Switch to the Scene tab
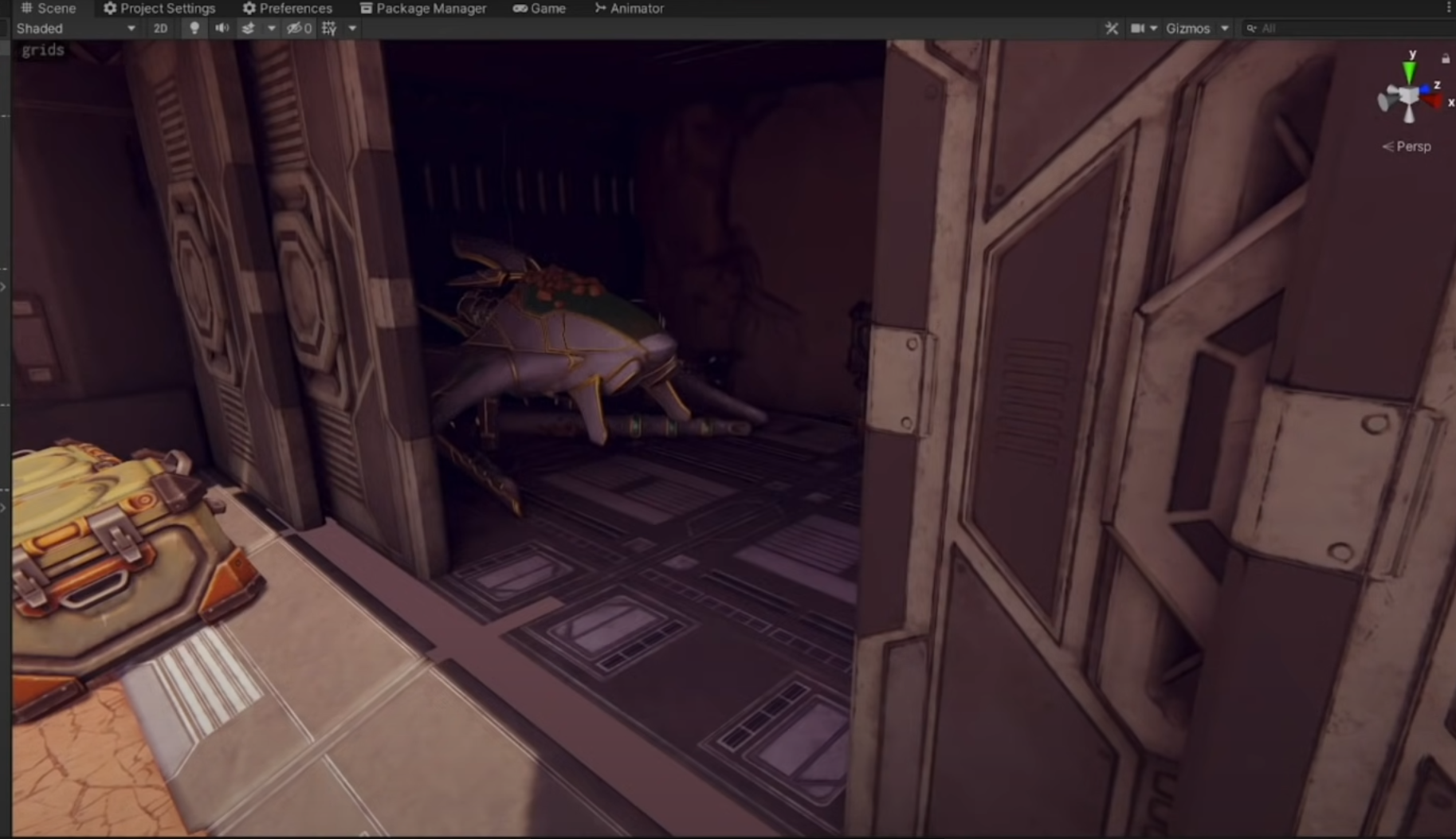The image size is (1456, 839). click(49, 8)
